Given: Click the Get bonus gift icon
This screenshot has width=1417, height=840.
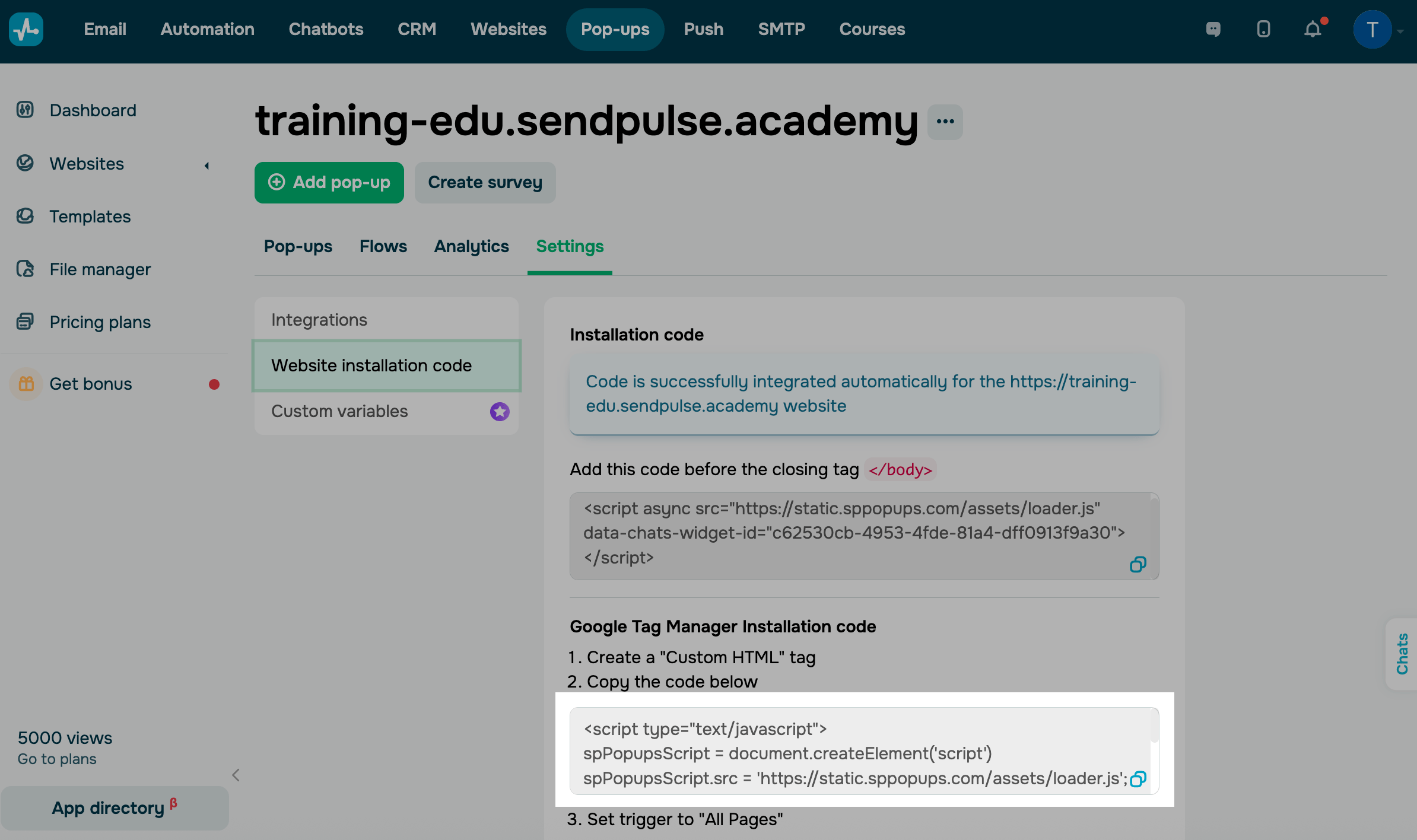Looking at the screenshot, I should pyautogui.click(x=26, y=384).
